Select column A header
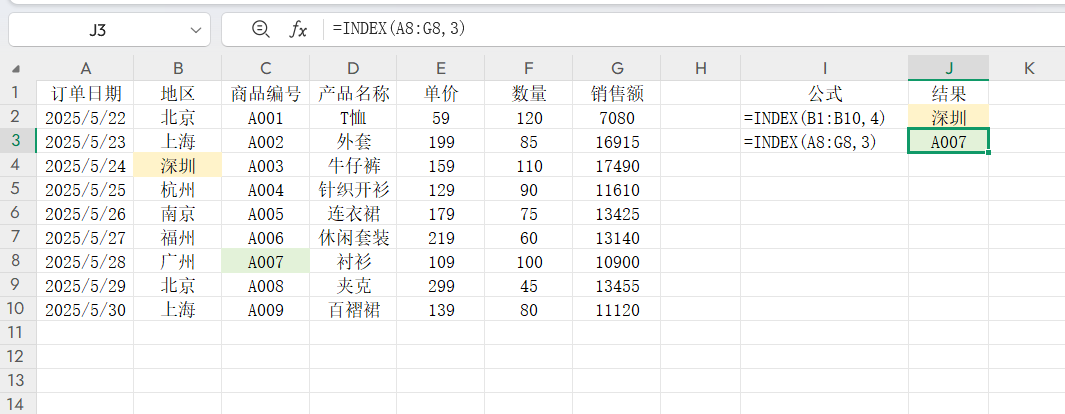This screenshot has width=1065, height=414. (x=85, y=68)
